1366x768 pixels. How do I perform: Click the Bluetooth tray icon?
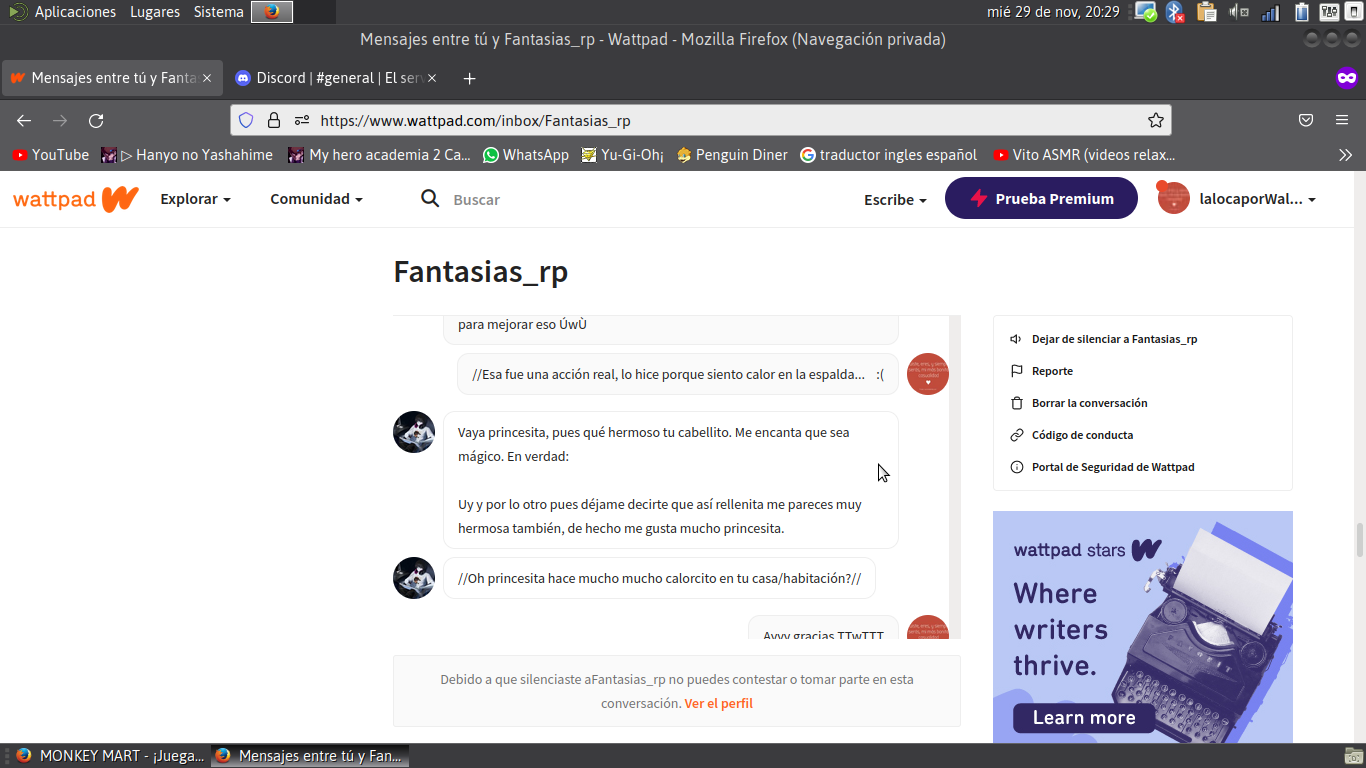(1175, 12)
